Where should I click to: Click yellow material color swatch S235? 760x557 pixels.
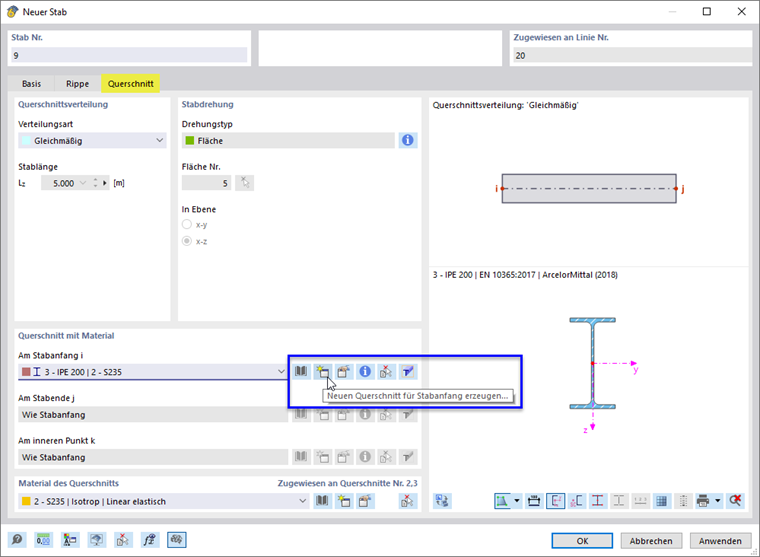[x=26, y=501]
